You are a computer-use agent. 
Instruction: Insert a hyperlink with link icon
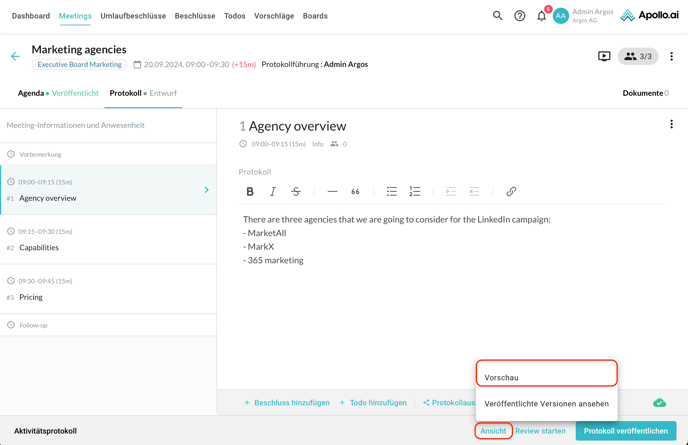pos(511,192)
